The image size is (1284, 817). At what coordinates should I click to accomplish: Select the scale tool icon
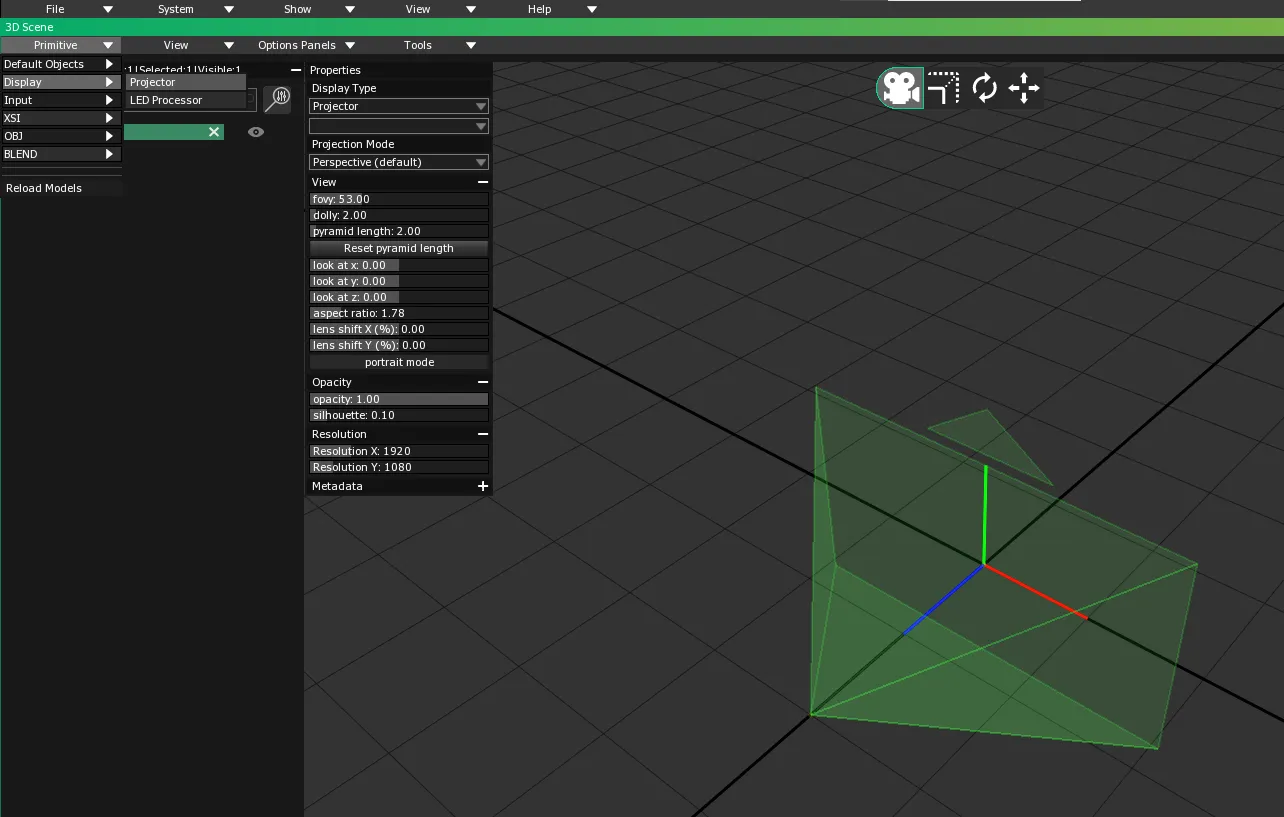[943, 88]
